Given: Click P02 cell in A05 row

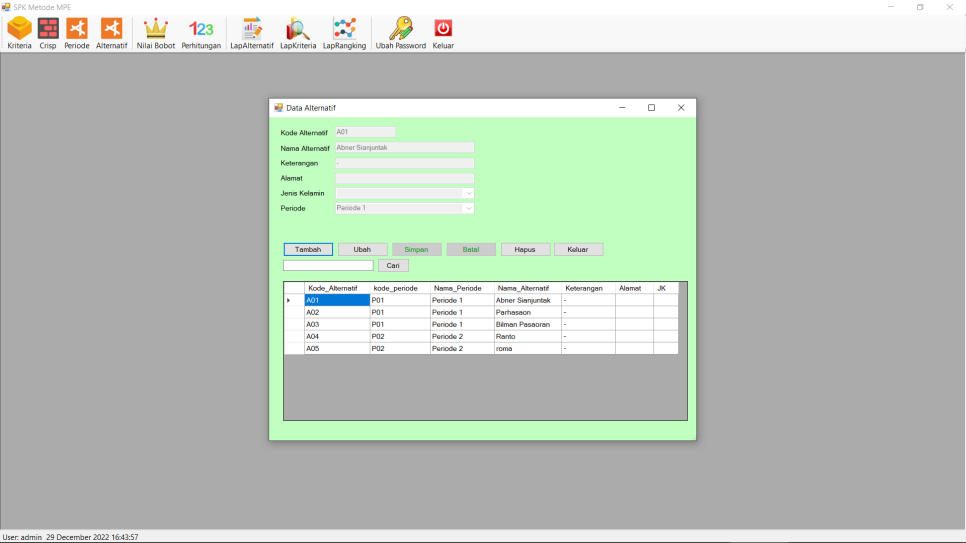Looking at the screenshot, I should 400,348.
